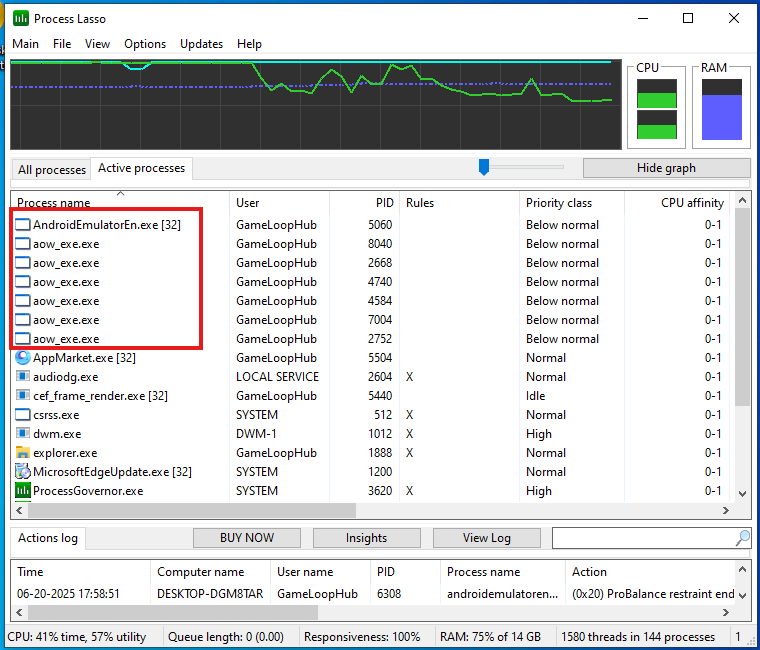Sort by the PID column header
Screen dimensions: 760x650
364,203
